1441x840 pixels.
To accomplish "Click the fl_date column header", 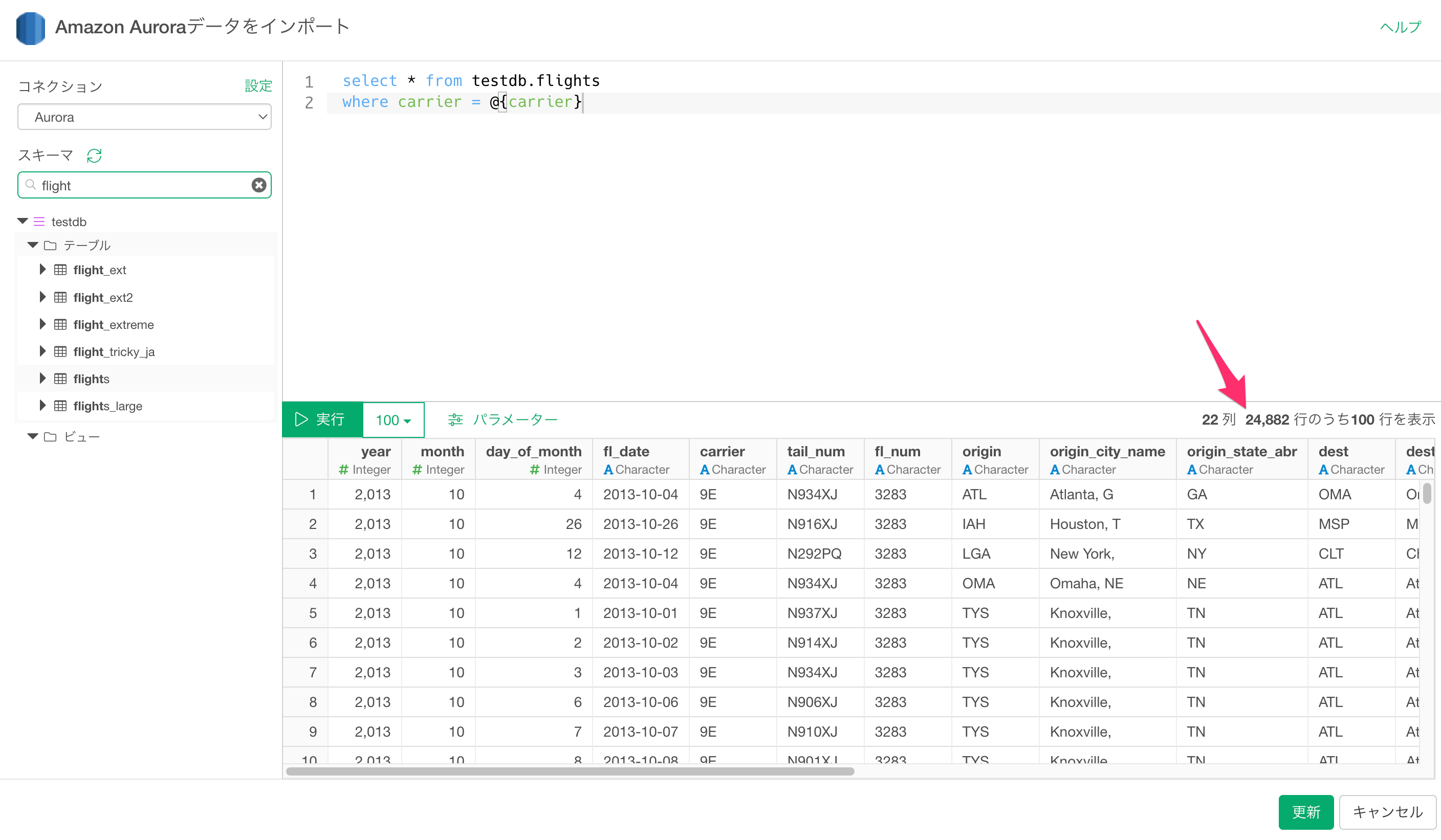I will pyautogui.click(x=641, y=459).
